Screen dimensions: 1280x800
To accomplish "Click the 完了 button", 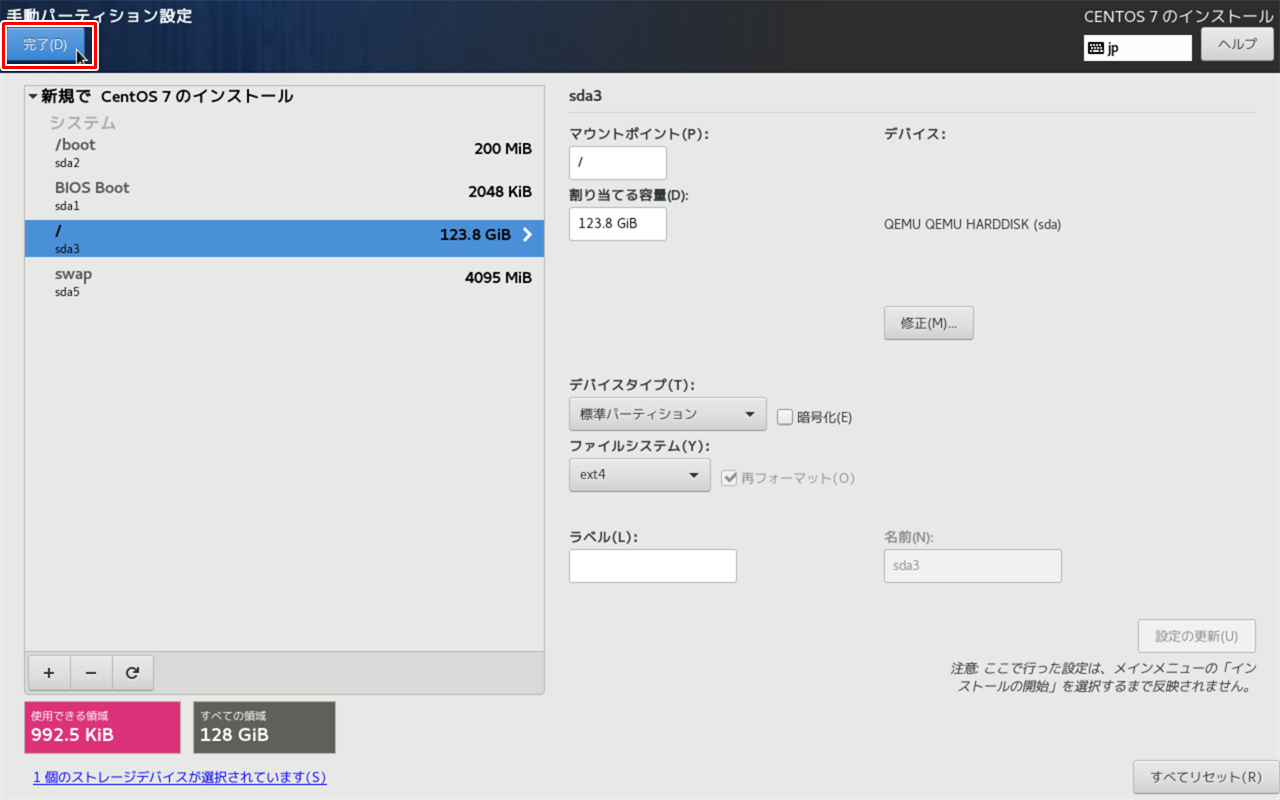I will [46, 45].
